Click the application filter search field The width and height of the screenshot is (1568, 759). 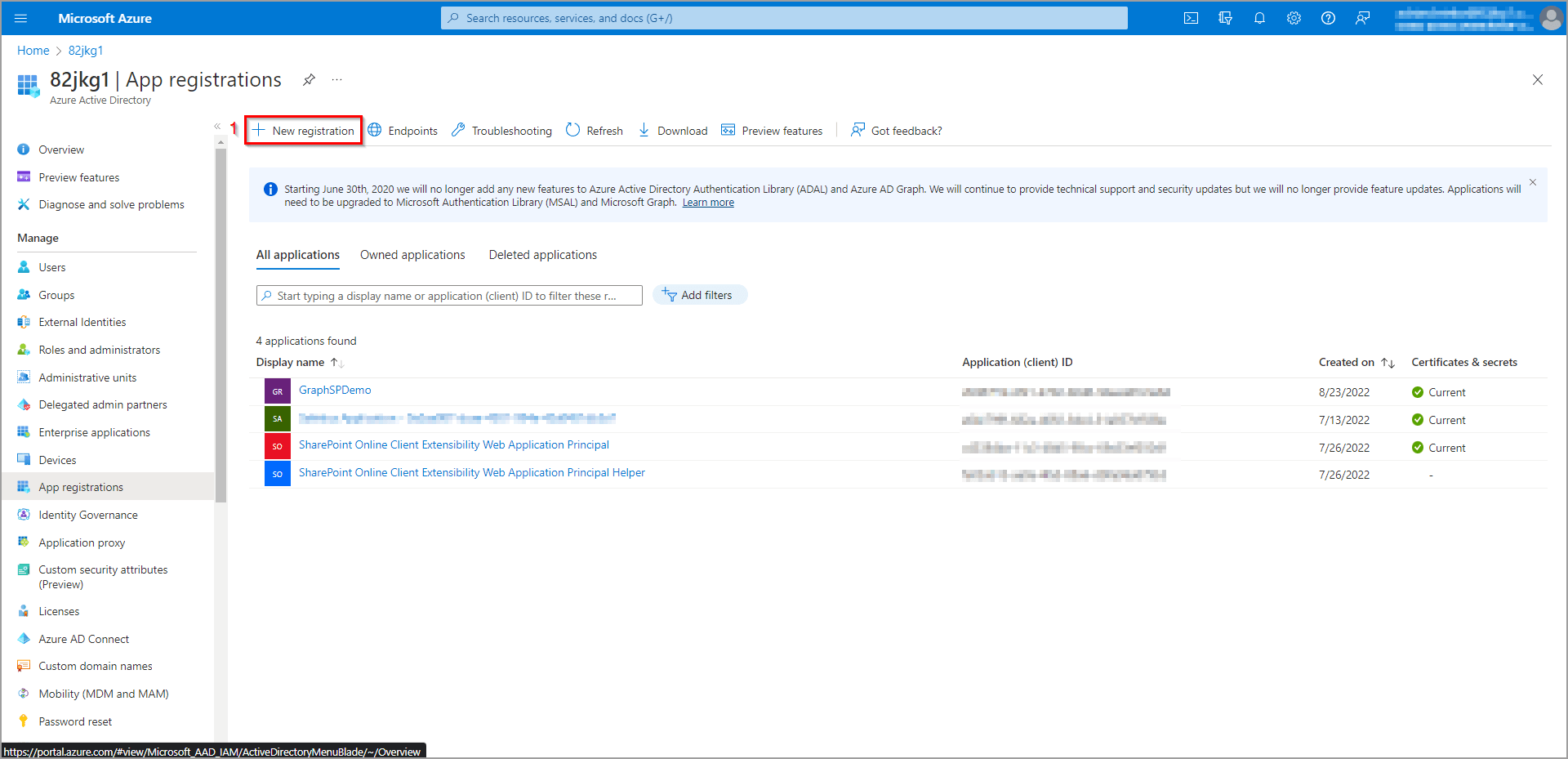[x=449, y=296]
